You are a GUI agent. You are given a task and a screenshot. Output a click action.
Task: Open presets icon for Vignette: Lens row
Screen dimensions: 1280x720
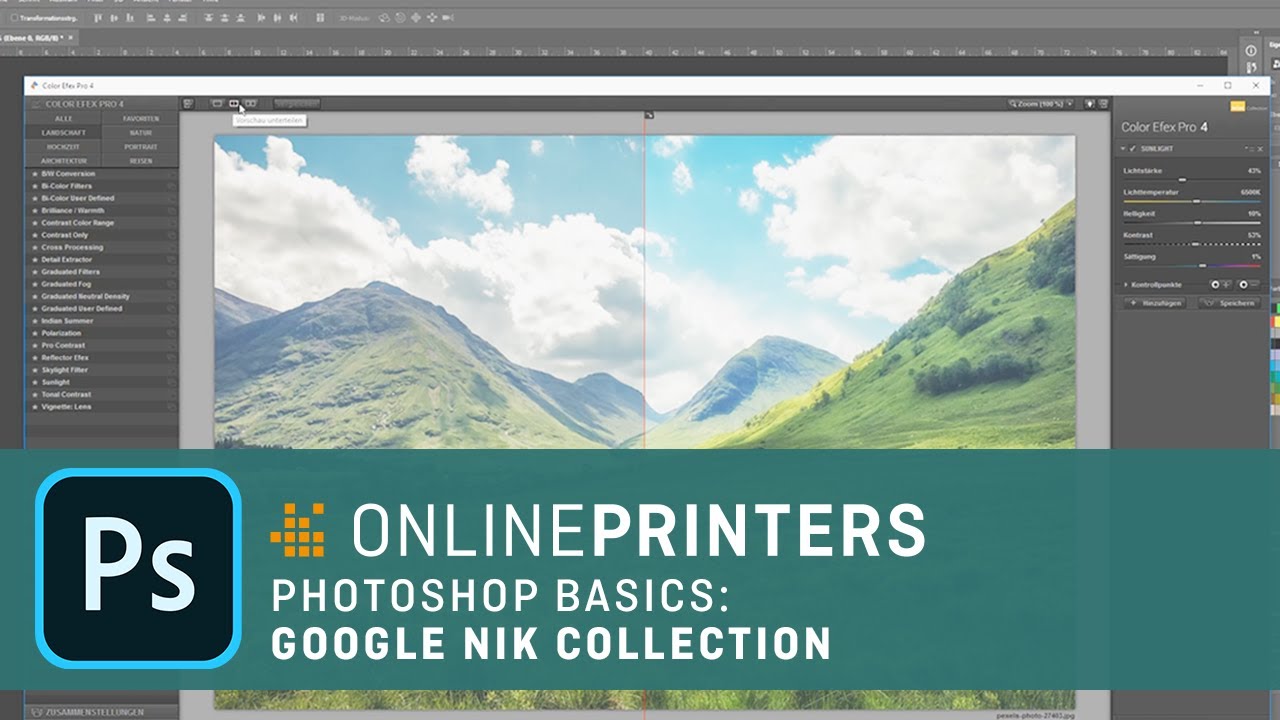(172, 407)
